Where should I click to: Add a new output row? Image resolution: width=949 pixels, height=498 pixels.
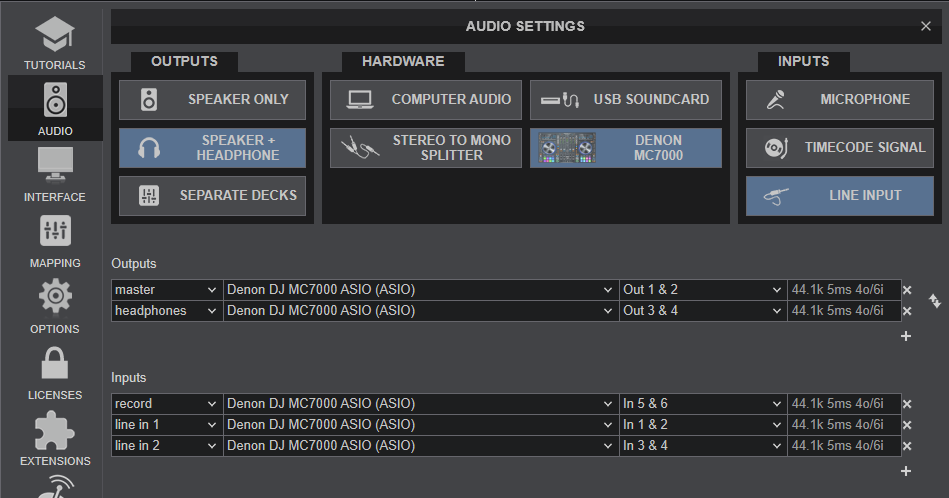(906, 336)
